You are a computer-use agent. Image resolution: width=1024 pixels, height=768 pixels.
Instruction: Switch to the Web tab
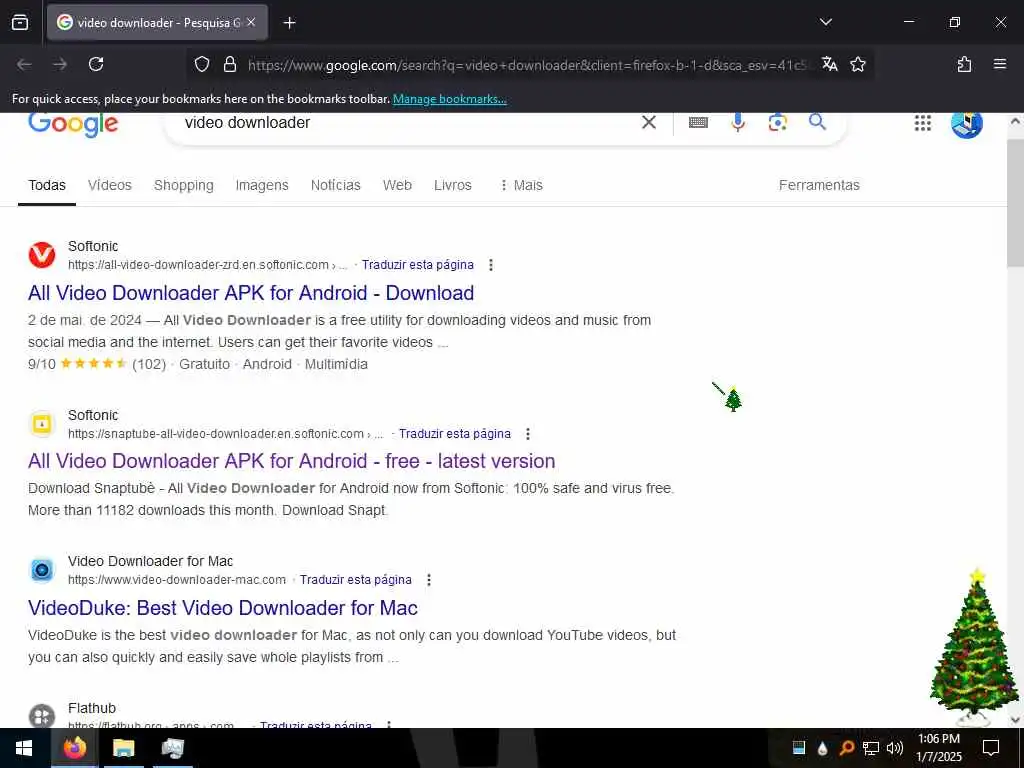point(397,185)
